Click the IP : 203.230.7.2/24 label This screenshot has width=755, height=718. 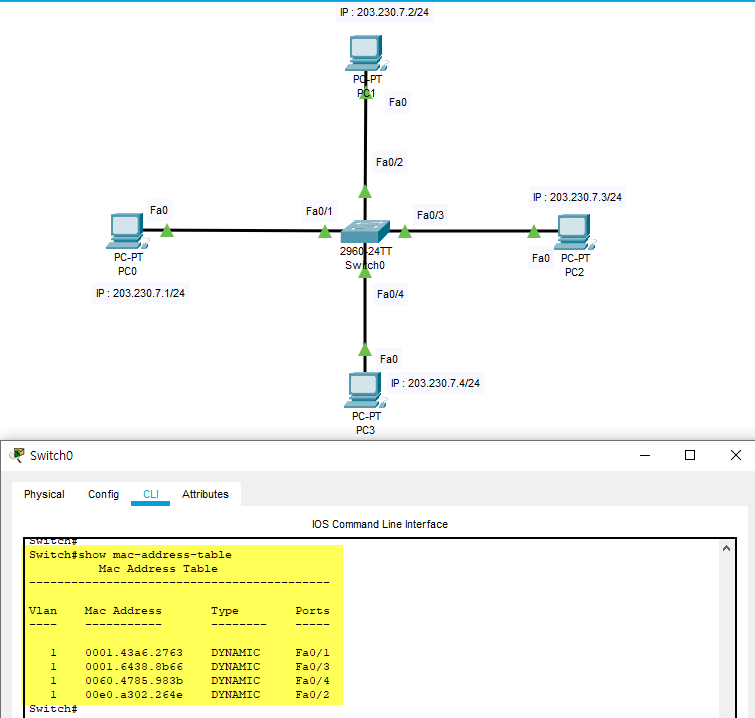(384, 12)
